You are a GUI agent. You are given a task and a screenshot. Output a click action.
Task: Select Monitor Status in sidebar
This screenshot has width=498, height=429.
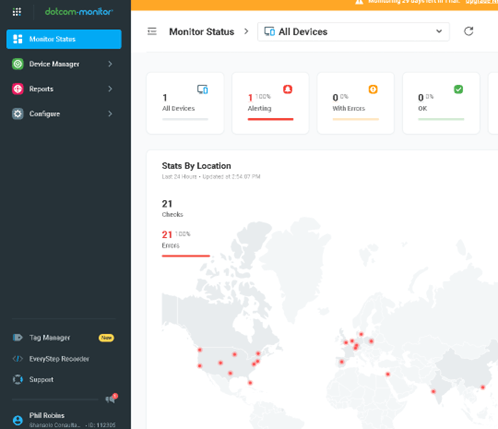click(x=64, y=39)
